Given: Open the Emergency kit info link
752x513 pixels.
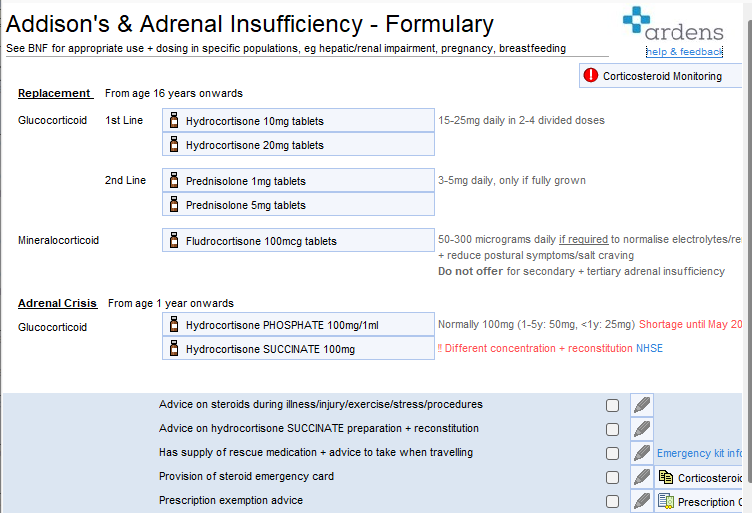Looking at the screenshot, I should pos(700,453).
